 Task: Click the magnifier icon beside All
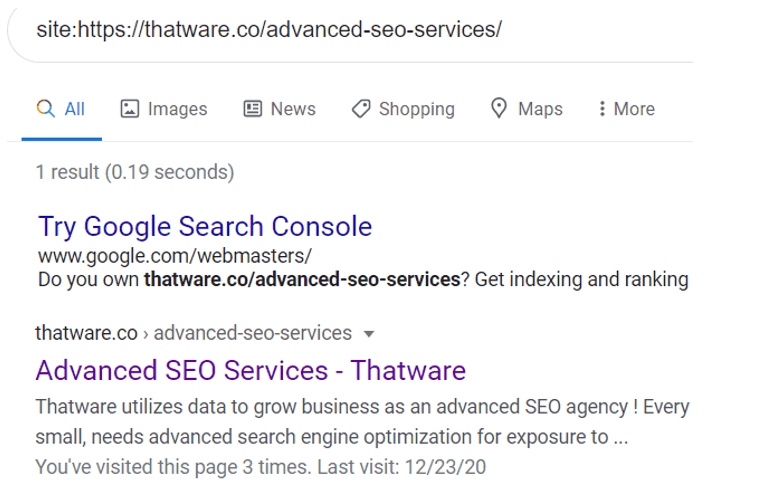tap(45, 109)
